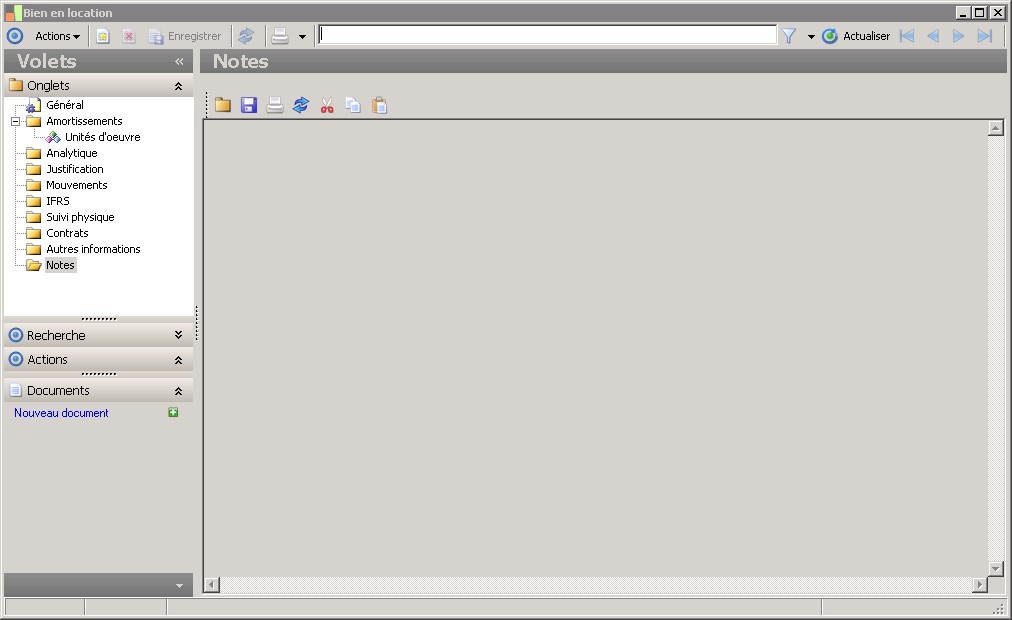Image resolution: width=1012 pixels, height=620 pixels.
Task: Collapse the Volets side panel
Action: click(x=179, y=61)
